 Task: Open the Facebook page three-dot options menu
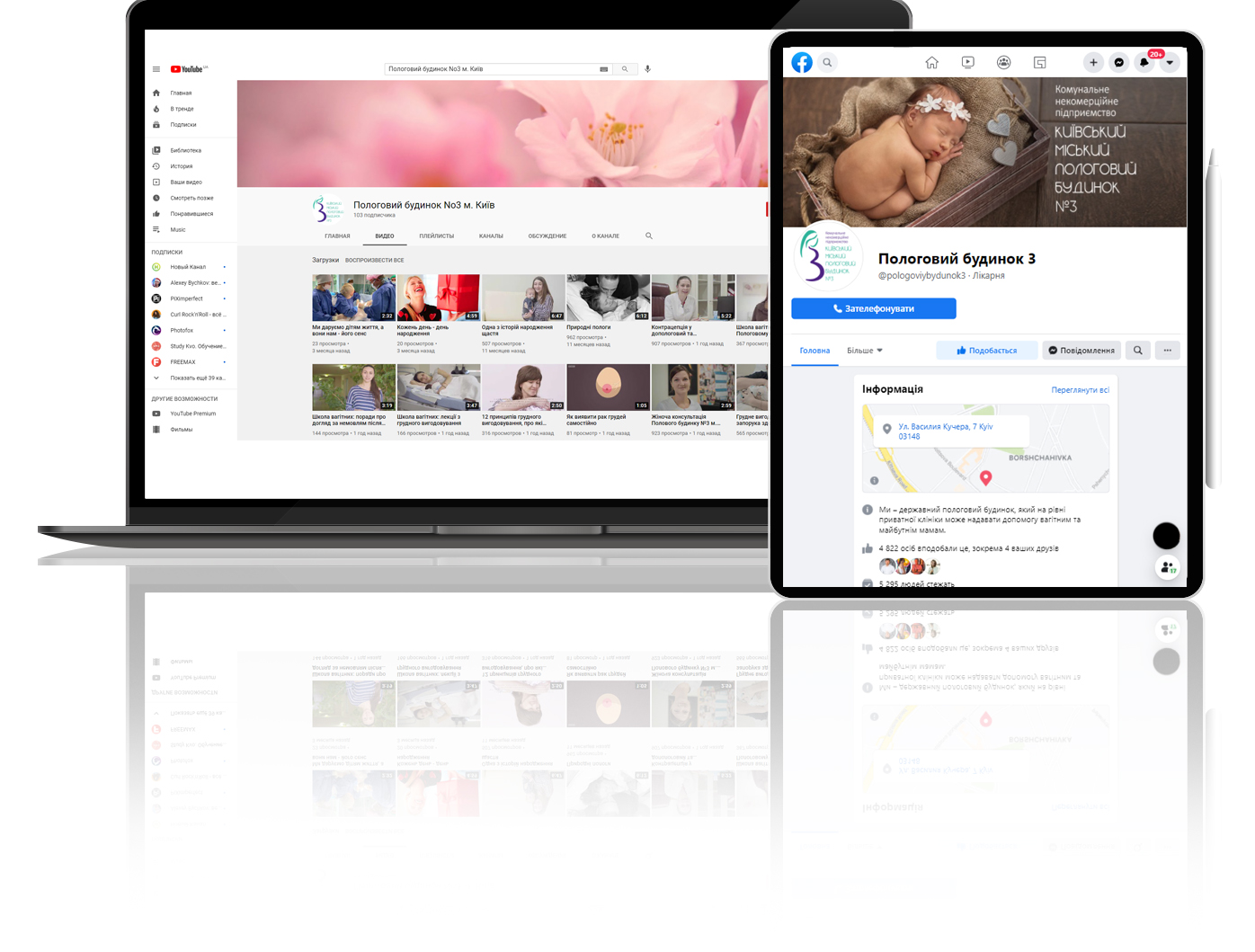pos(1167,351)
